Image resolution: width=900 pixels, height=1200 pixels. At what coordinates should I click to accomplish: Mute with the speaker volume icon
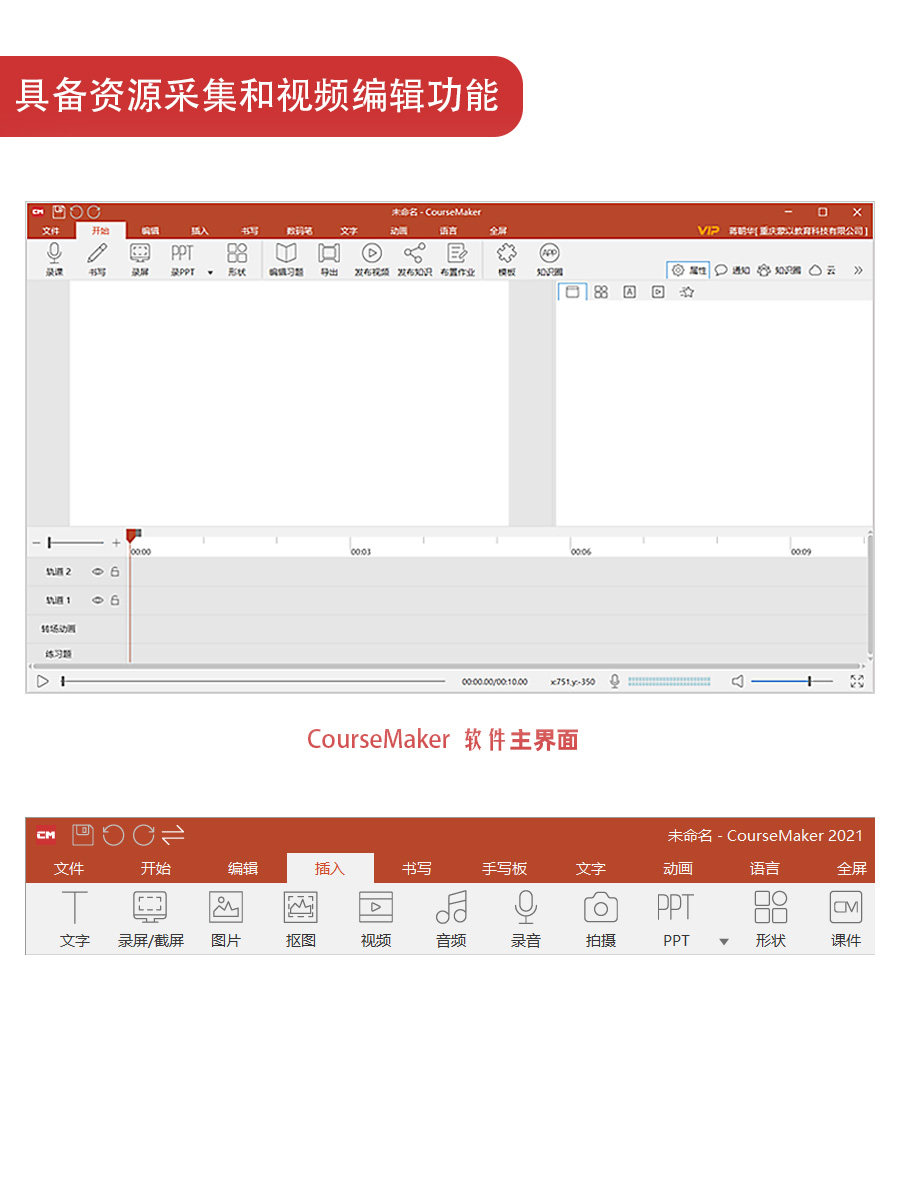[737, 681]
